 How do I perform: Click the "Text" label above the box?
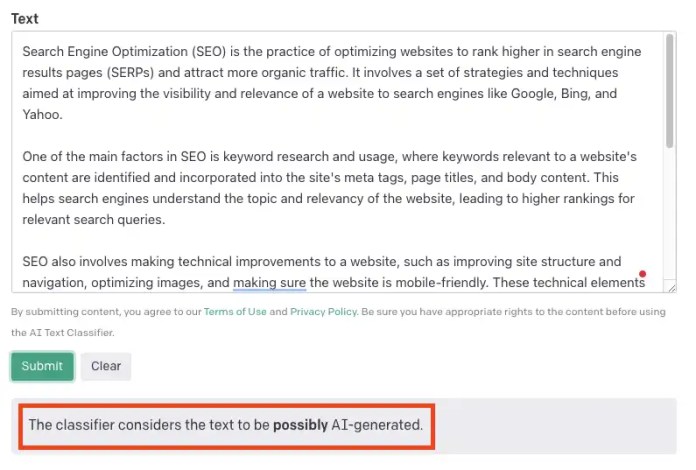pos(25,19)
